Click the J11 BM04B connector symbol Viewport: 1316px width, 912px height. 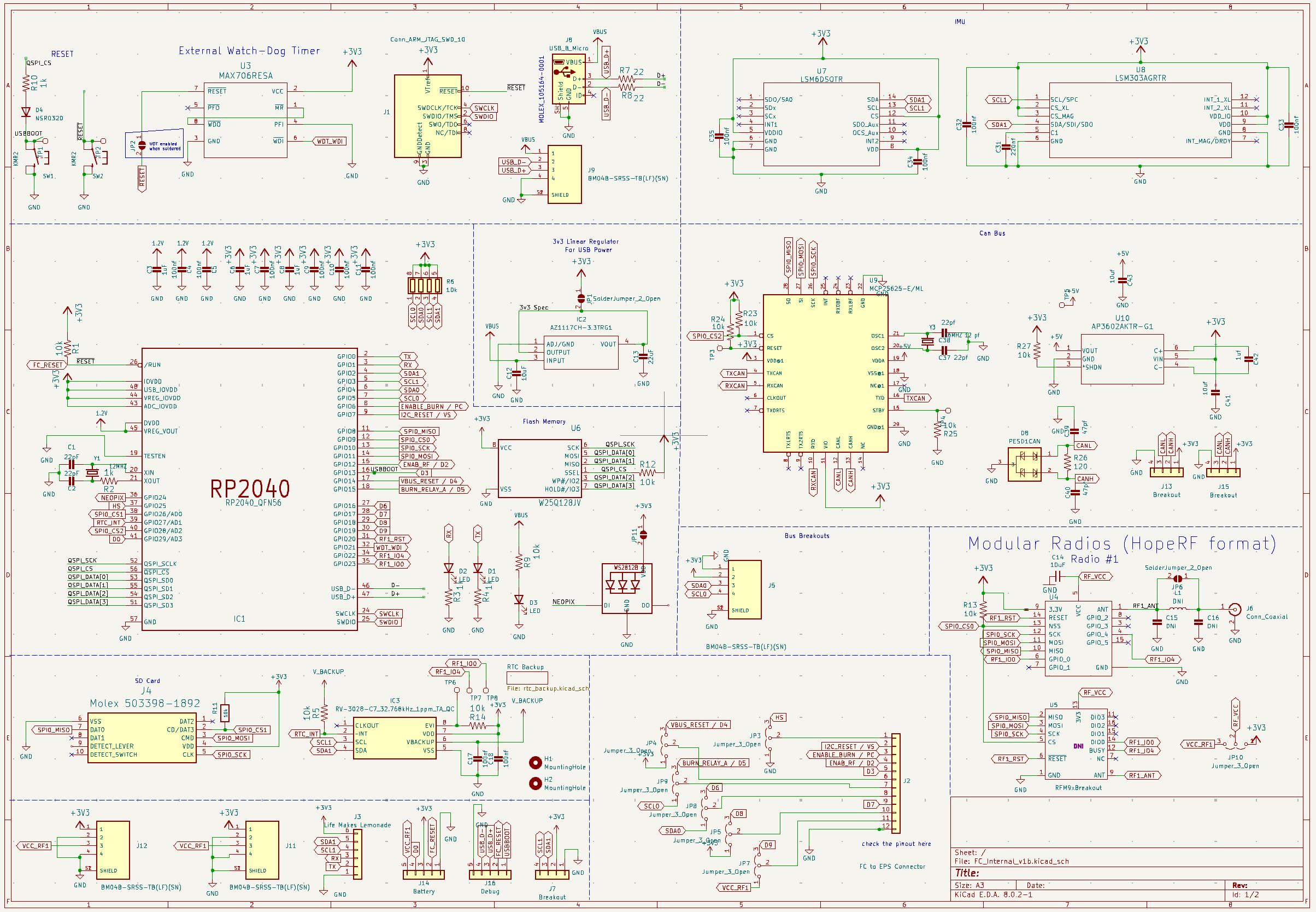(262, 850)
